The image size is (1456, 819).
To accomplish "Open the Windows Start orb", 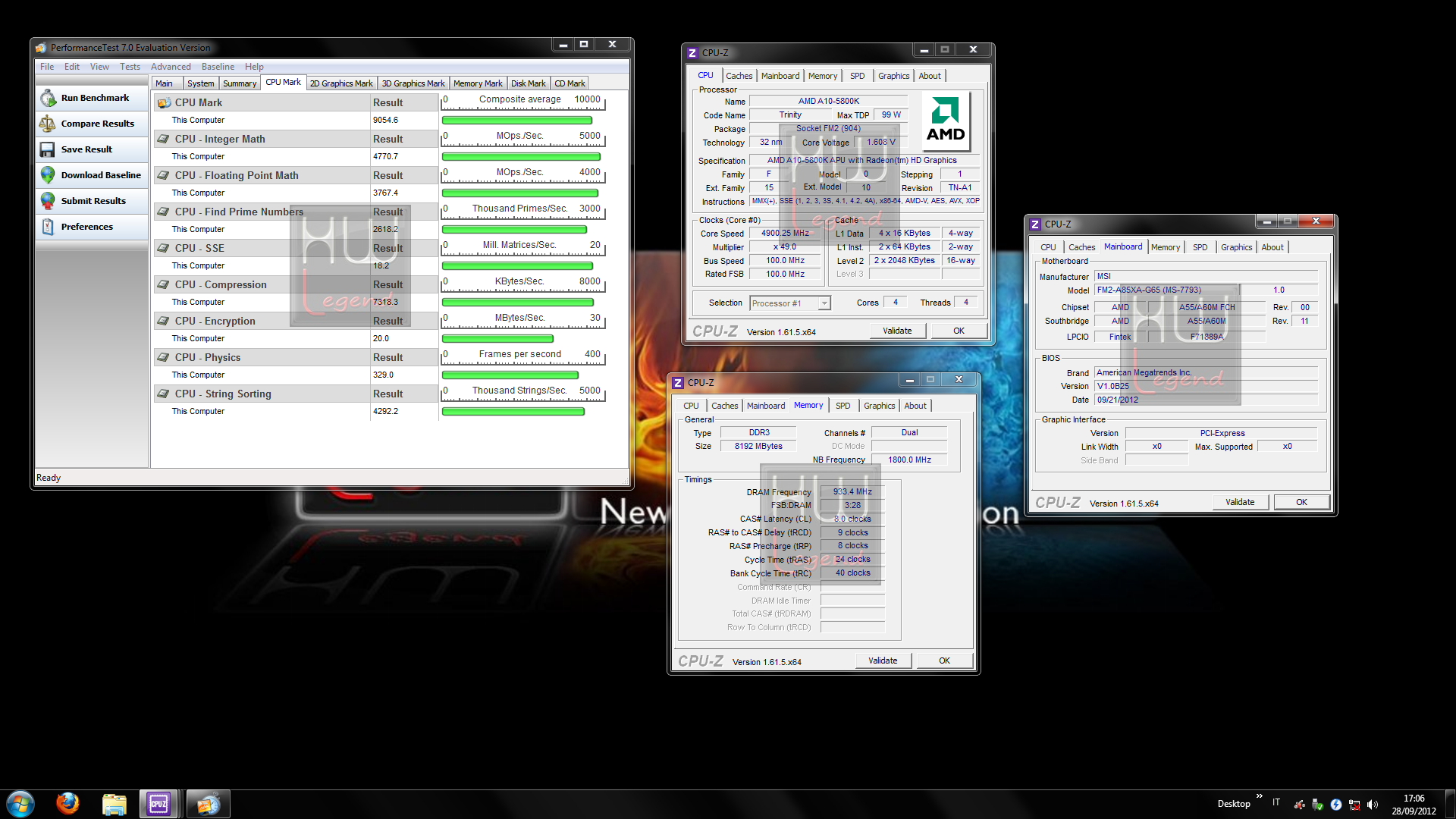I will click(x=20, y=804).
